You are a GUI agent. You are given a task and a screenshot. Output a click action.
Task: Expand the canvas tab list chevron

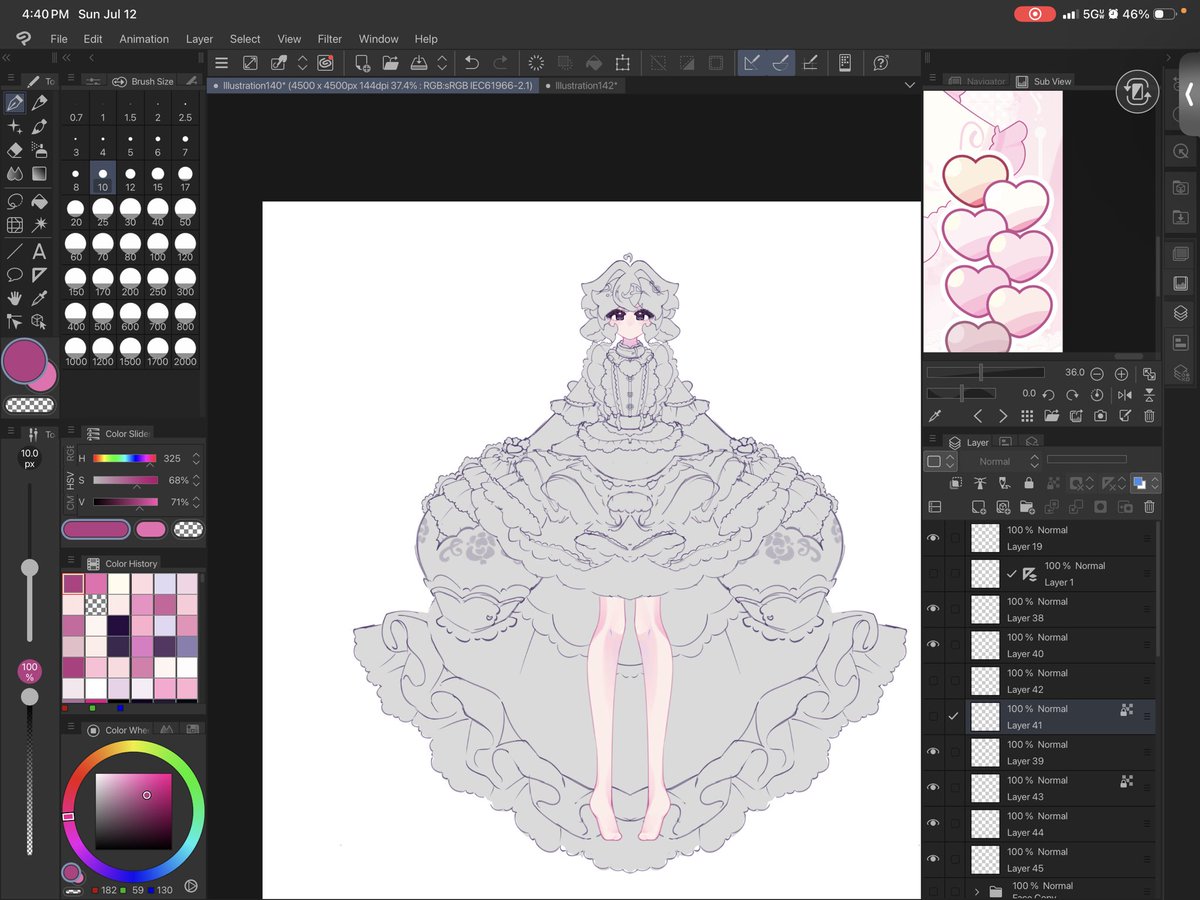[909, 86]
